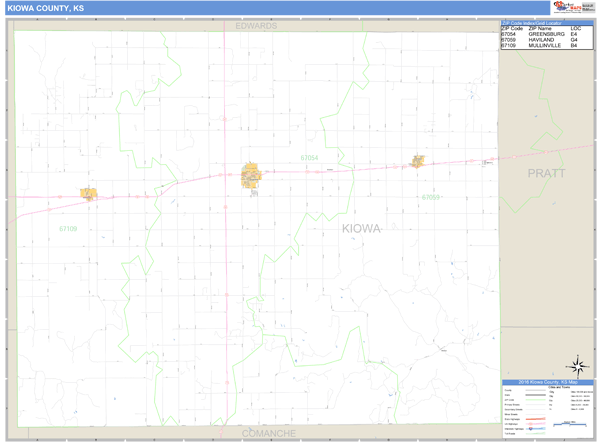Click the State Highways line sample in the legend

coord(535,419)
